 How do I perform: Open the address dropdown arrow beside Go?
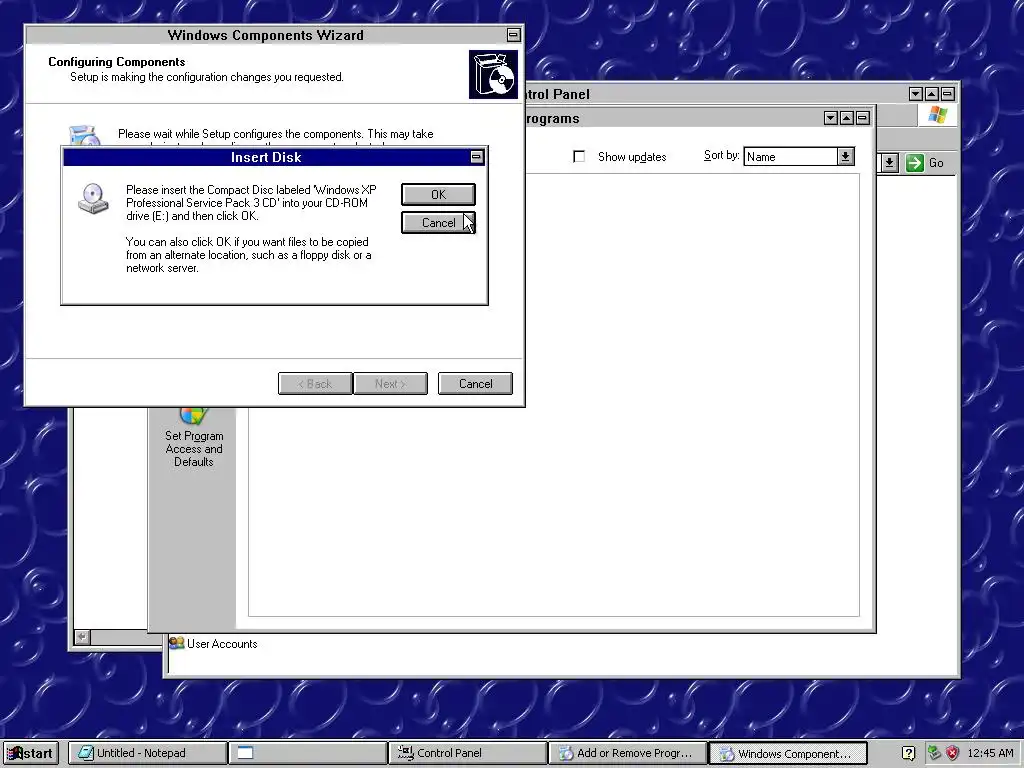(x=889, y=163)
